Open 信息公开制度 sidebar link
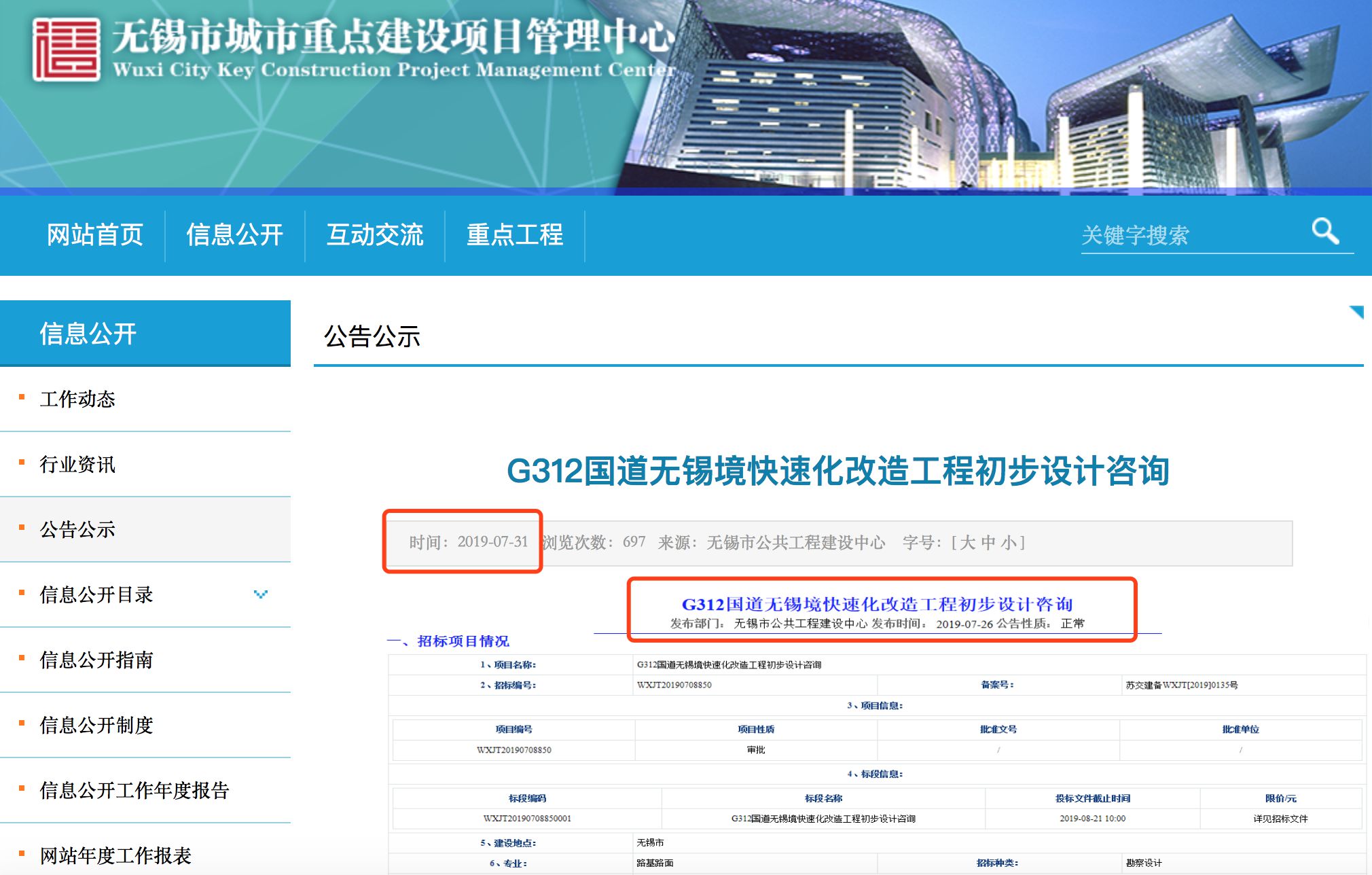The height and width of the screenshot is (875, 1372). pos(96,725)
